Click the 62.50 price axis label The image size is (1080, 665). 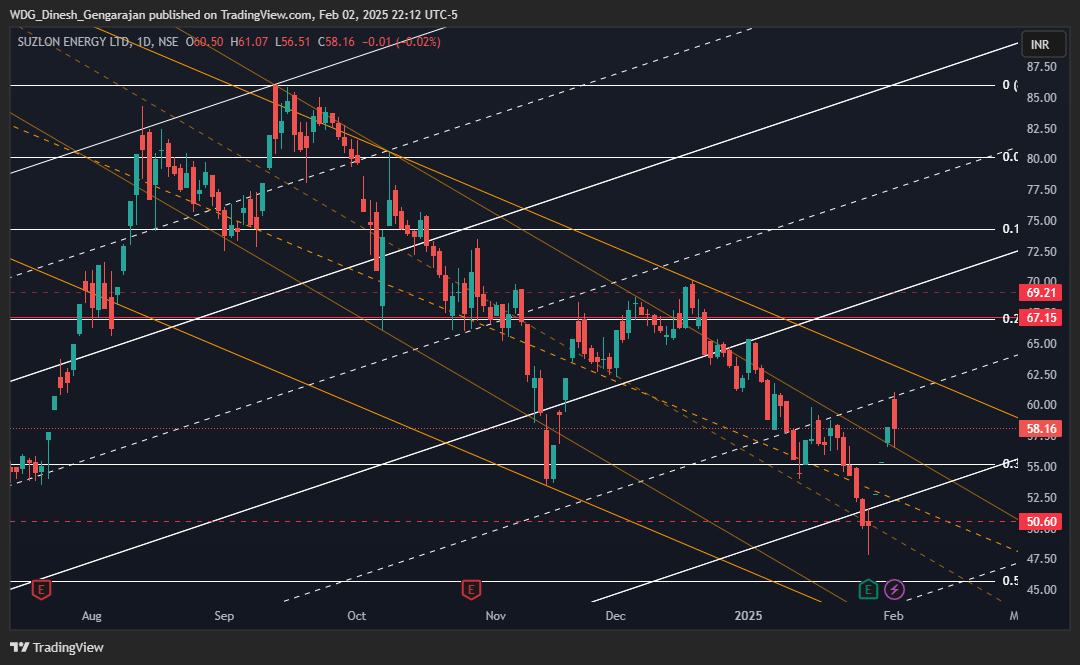click(1041, 374)
